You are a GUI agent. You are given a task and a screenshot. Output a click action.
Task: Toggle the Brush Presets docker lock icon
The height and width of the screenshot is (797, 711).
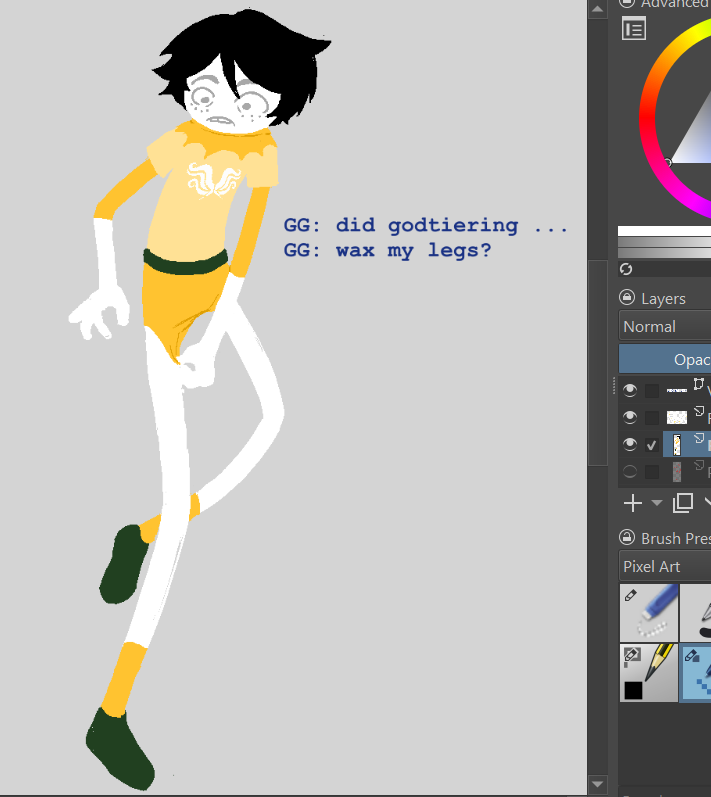627,537
